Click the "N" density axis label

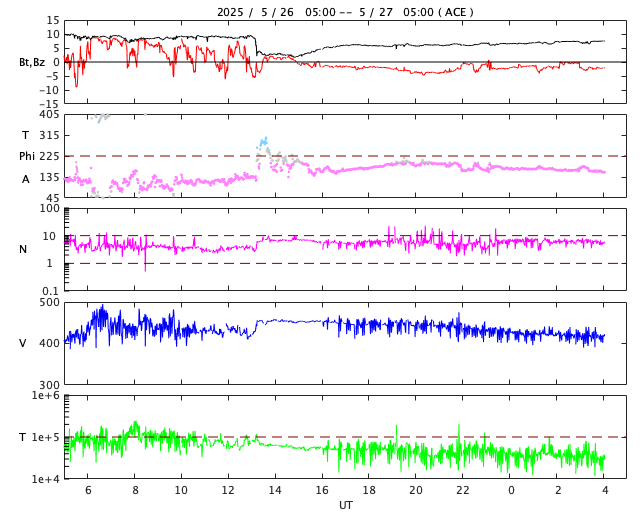tap(23, 249)
